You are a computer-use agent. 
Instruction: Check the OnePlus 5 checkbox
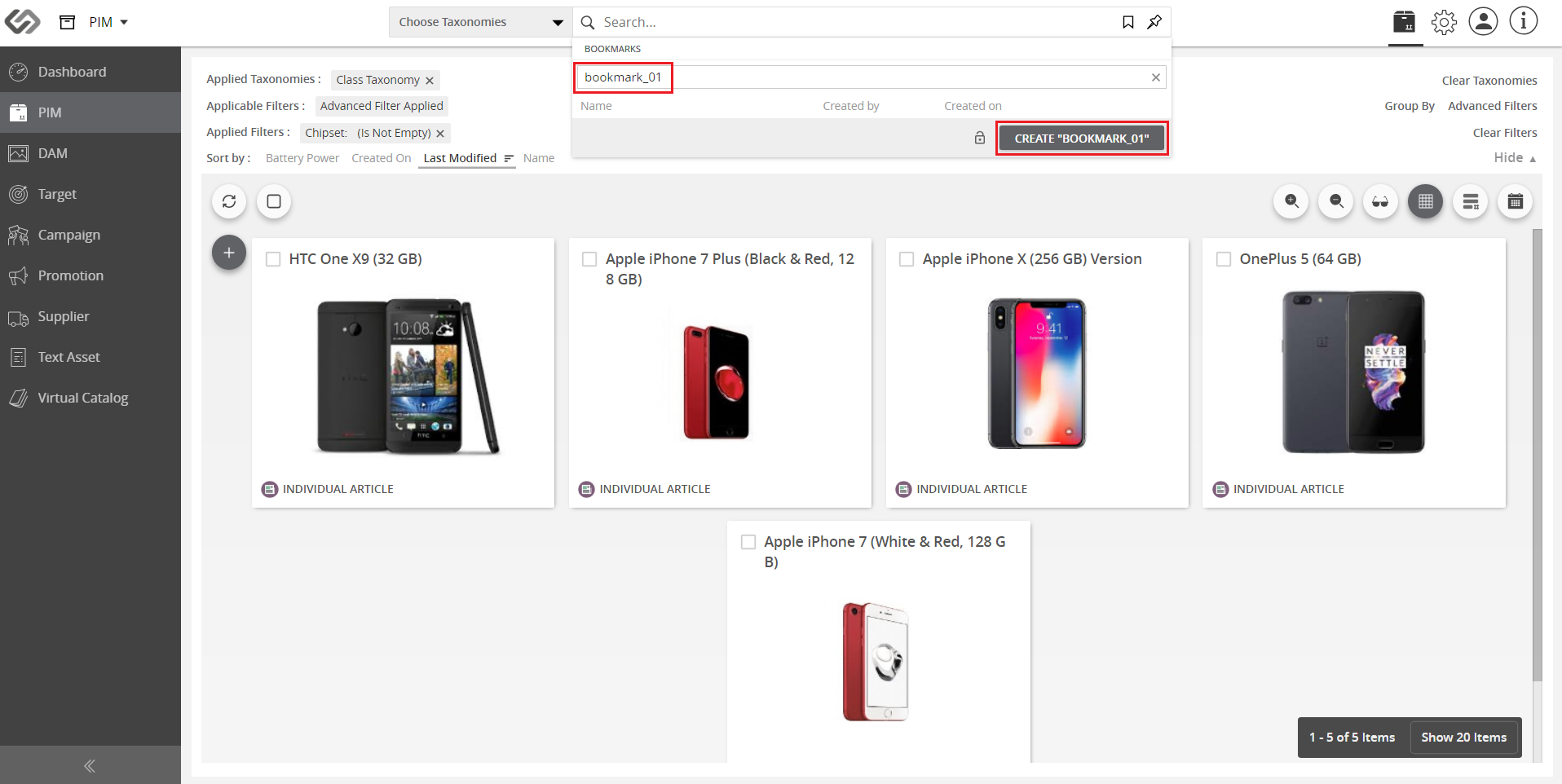tap(1224, 259)
